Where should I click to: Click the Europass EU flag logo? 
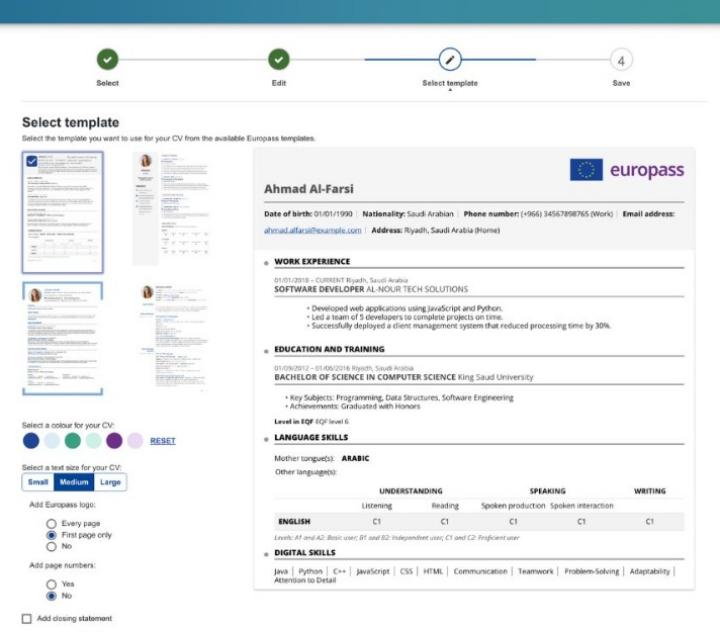tap(586, 169)
